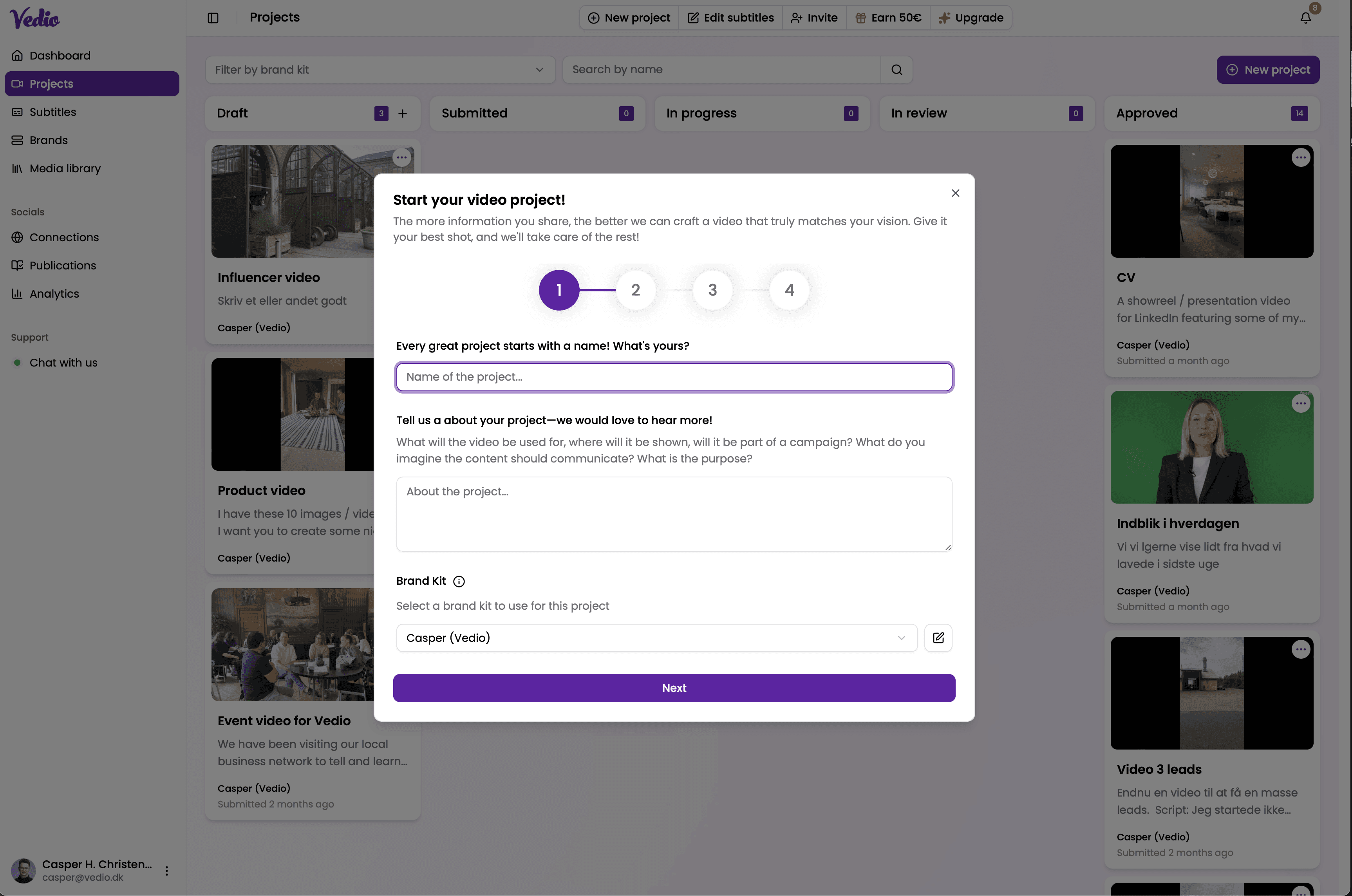This screenshot has height=896, width=1352.
Task: Expand the Filter by brand kit dropdown
Action: coord(380,70)
